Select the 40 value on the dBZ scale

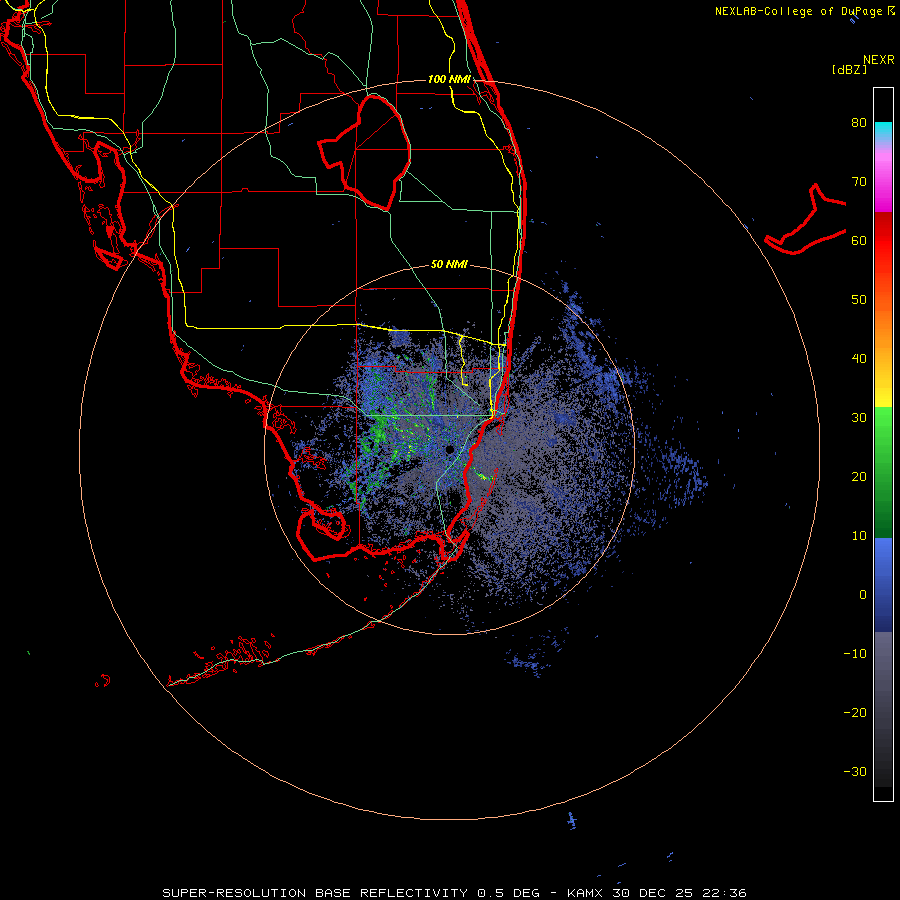[859, 359]
